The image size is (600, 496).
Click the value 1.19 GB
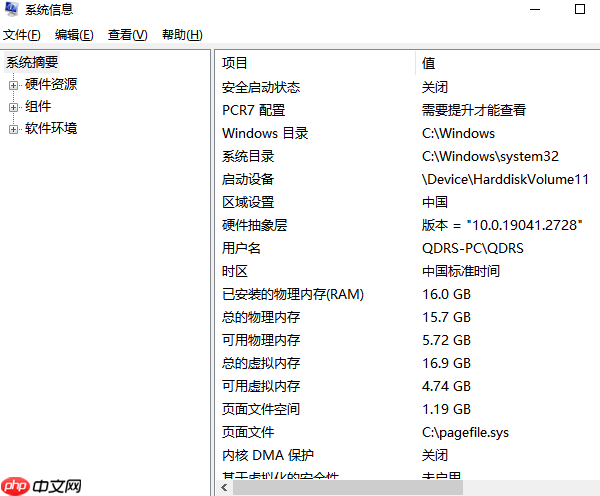click(x=446, y=409)
